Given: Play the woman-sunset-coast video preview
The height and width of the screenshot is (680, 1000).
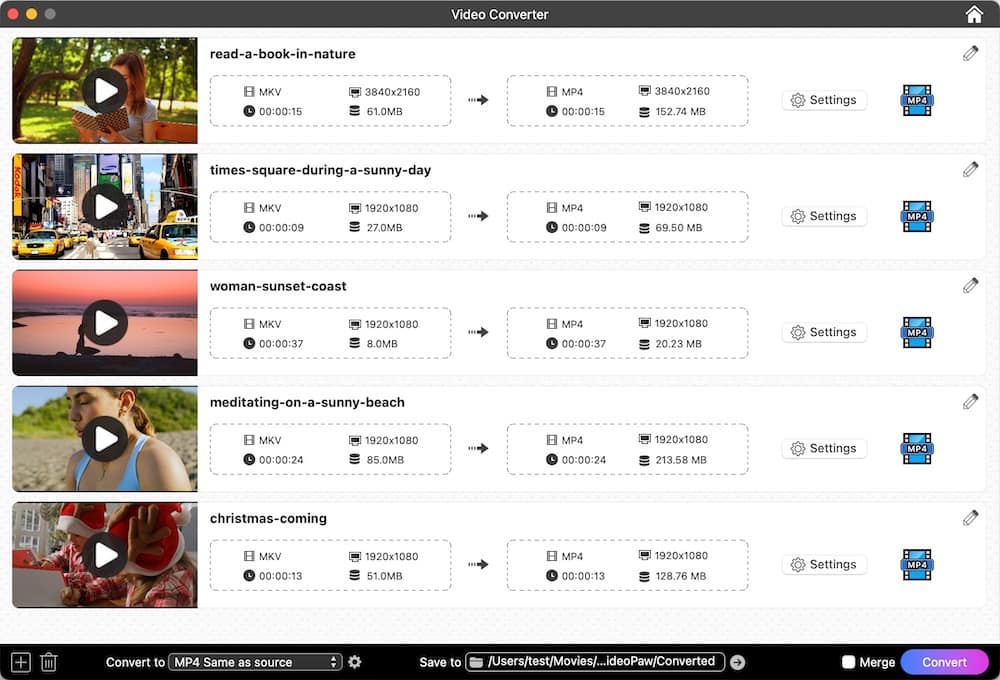Looking at the screenshot, I should click(x=104, y=322).
